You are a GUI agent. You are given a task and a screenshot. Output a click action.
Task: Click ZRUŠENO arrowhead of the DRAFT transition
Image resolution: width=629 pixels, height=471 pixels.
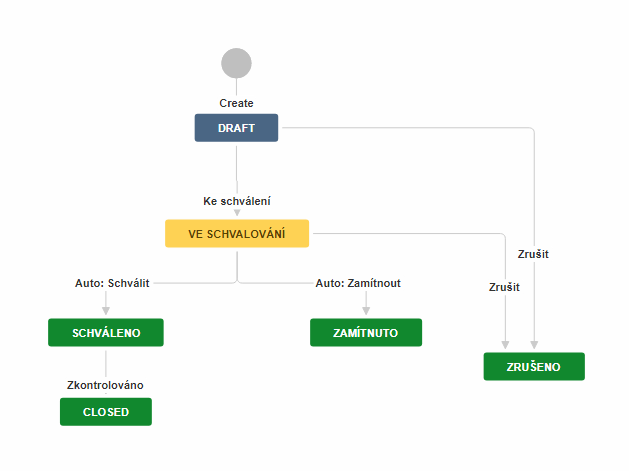535,345
